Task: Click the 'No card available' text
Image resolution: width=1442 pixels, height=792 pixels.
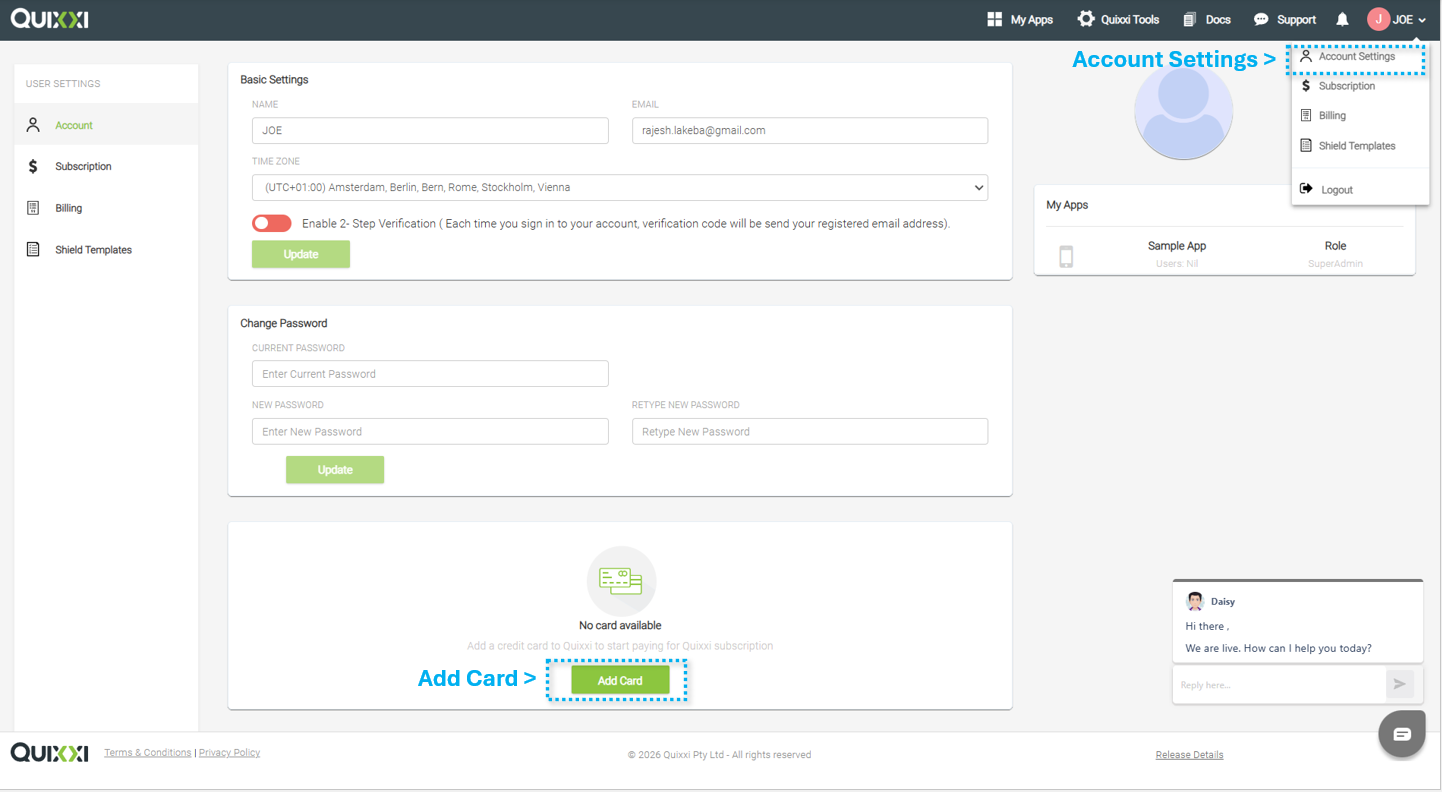Action: [620, 625]
